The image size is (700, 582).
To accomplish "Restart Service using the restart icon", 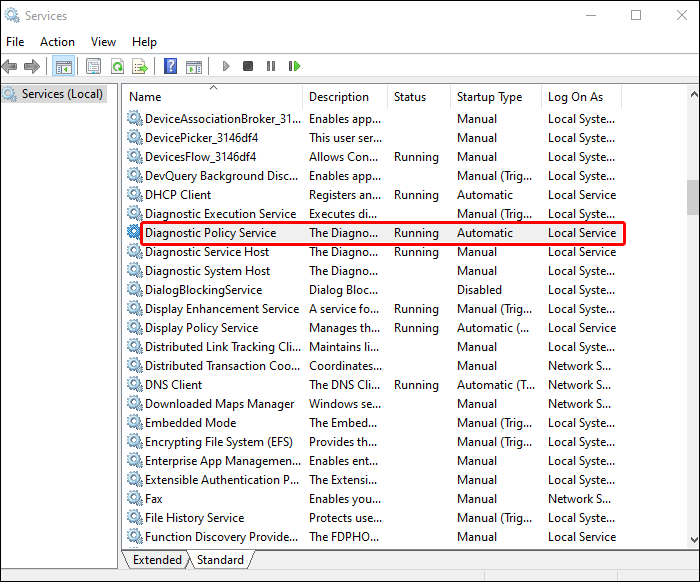I will [x=294, y=67].
